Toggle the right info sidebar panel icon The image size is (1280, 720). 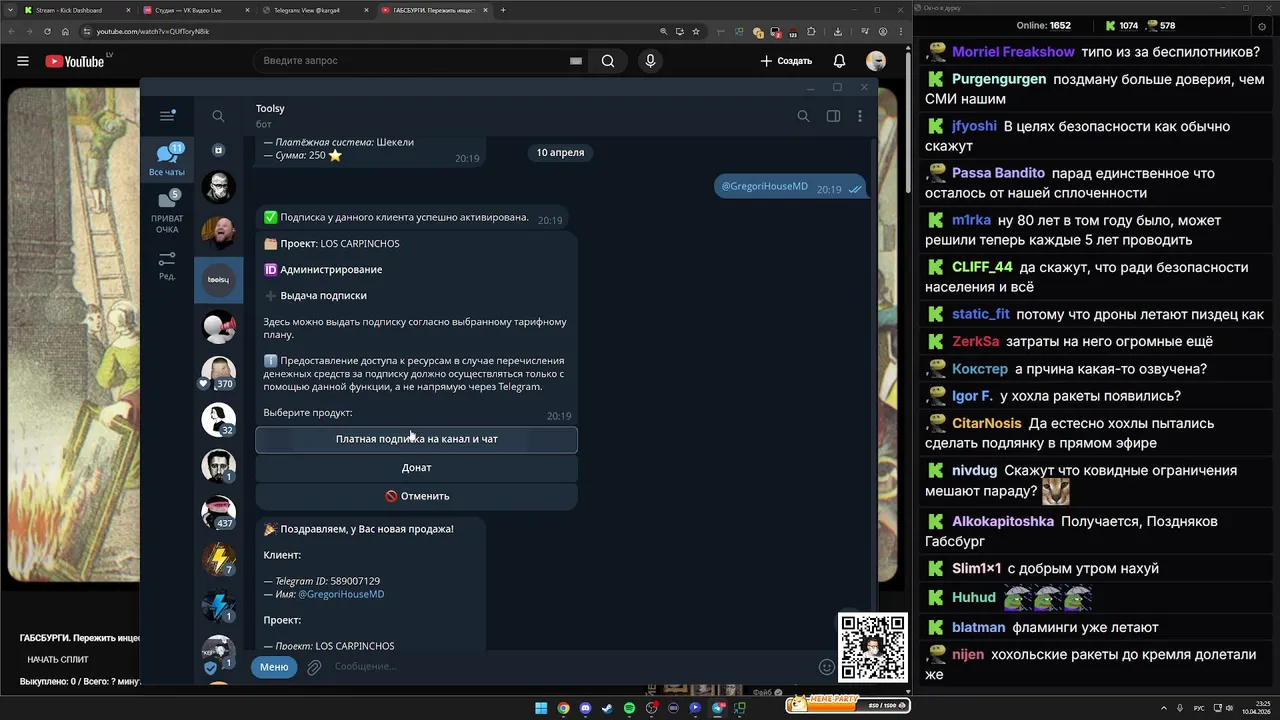click(833, 116)
